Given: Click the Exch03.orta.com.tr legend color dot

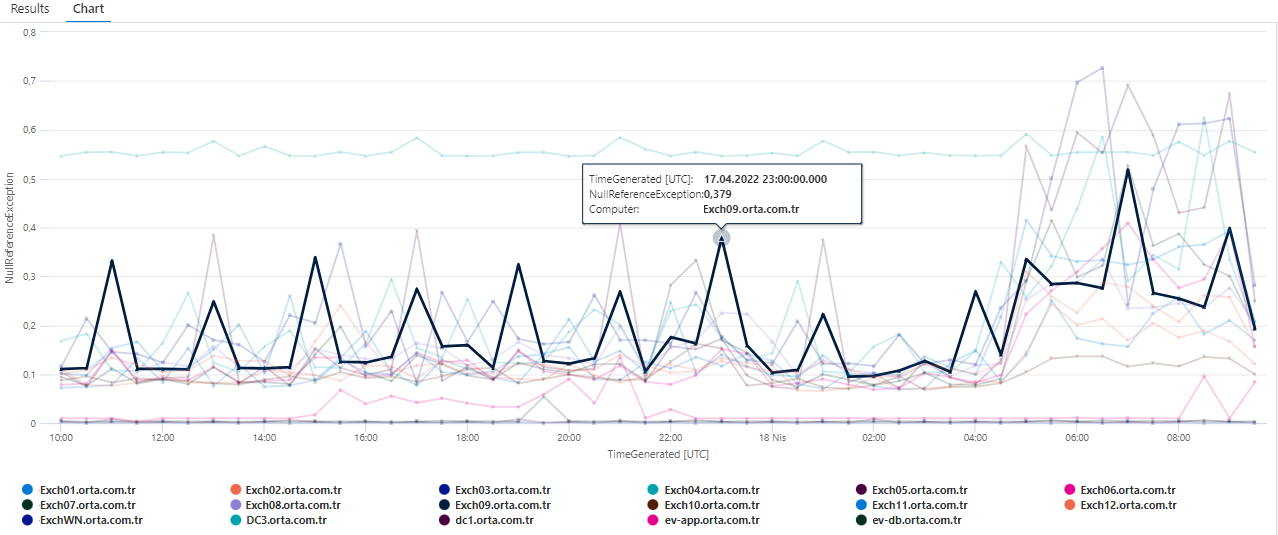Looking at the screenshot, I should click(x=445, y=490).
